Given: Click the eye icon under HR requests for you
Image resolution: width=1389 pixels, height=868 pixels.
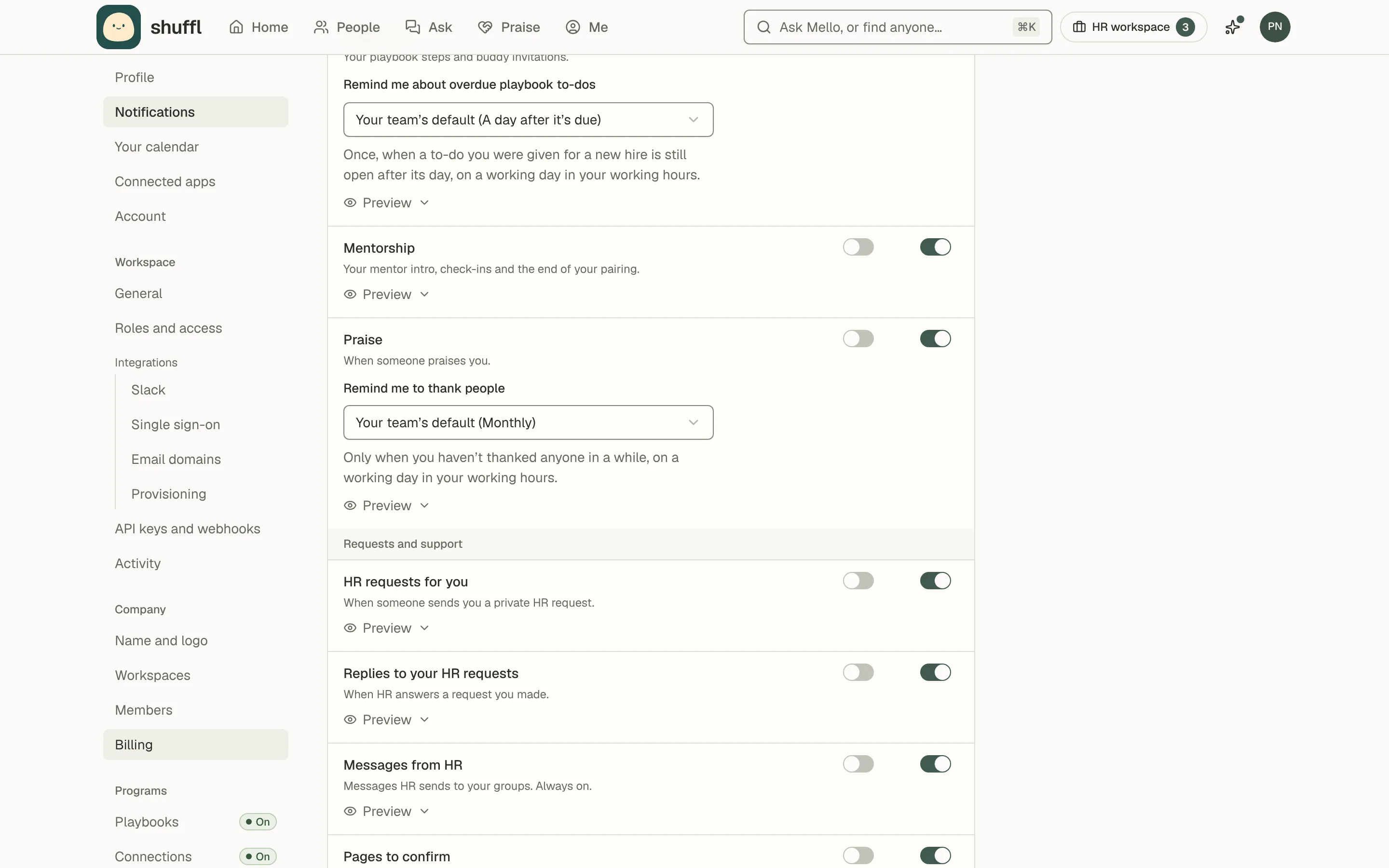Looking at the screenshot, I should [x=350, y=628].
